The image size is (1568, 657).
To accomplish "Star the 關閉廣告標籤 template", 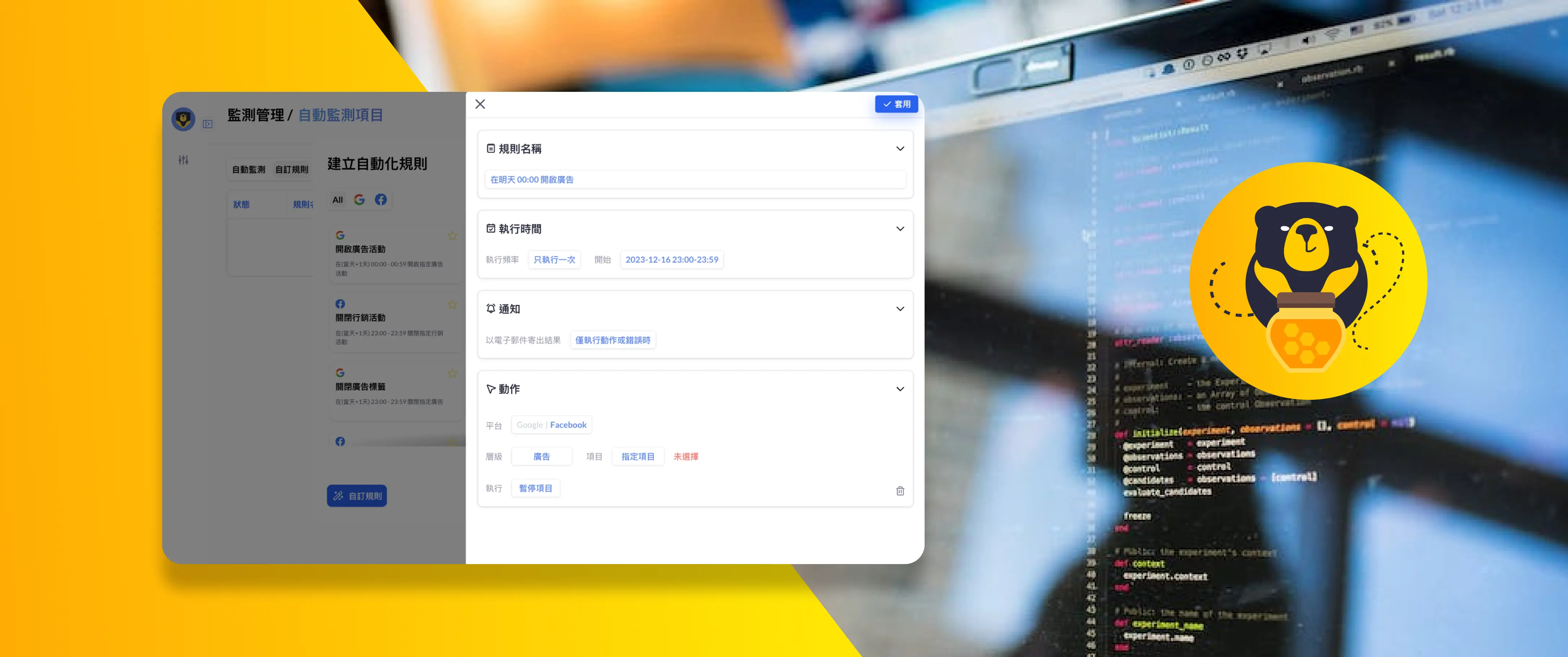I will [452, 373].
